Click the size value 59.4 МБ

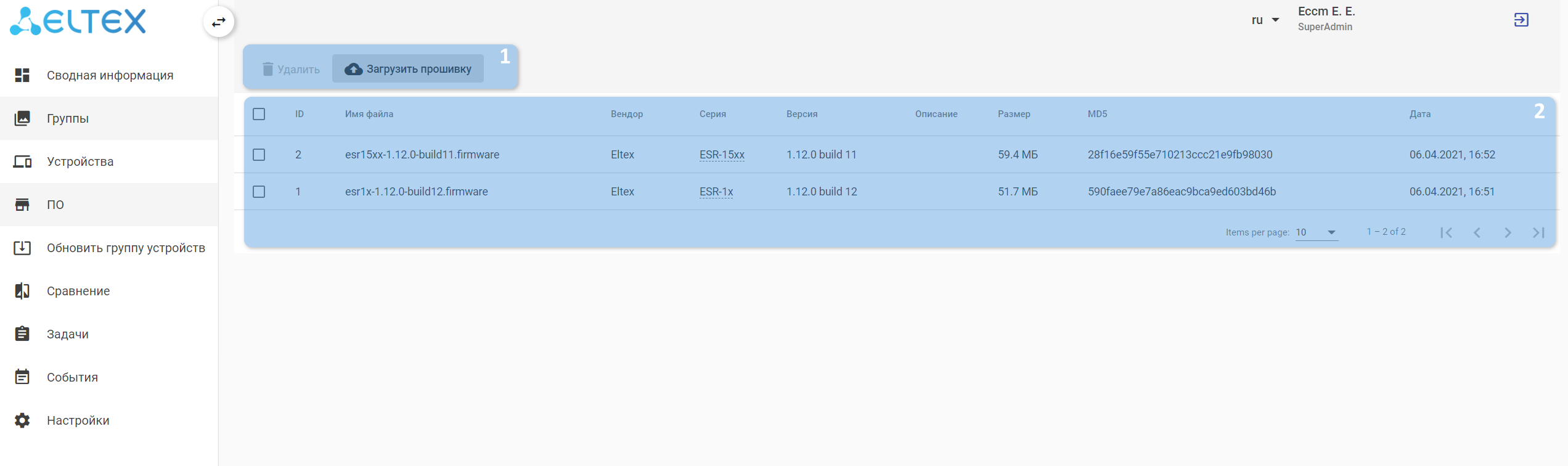[x=1018, y=155]
